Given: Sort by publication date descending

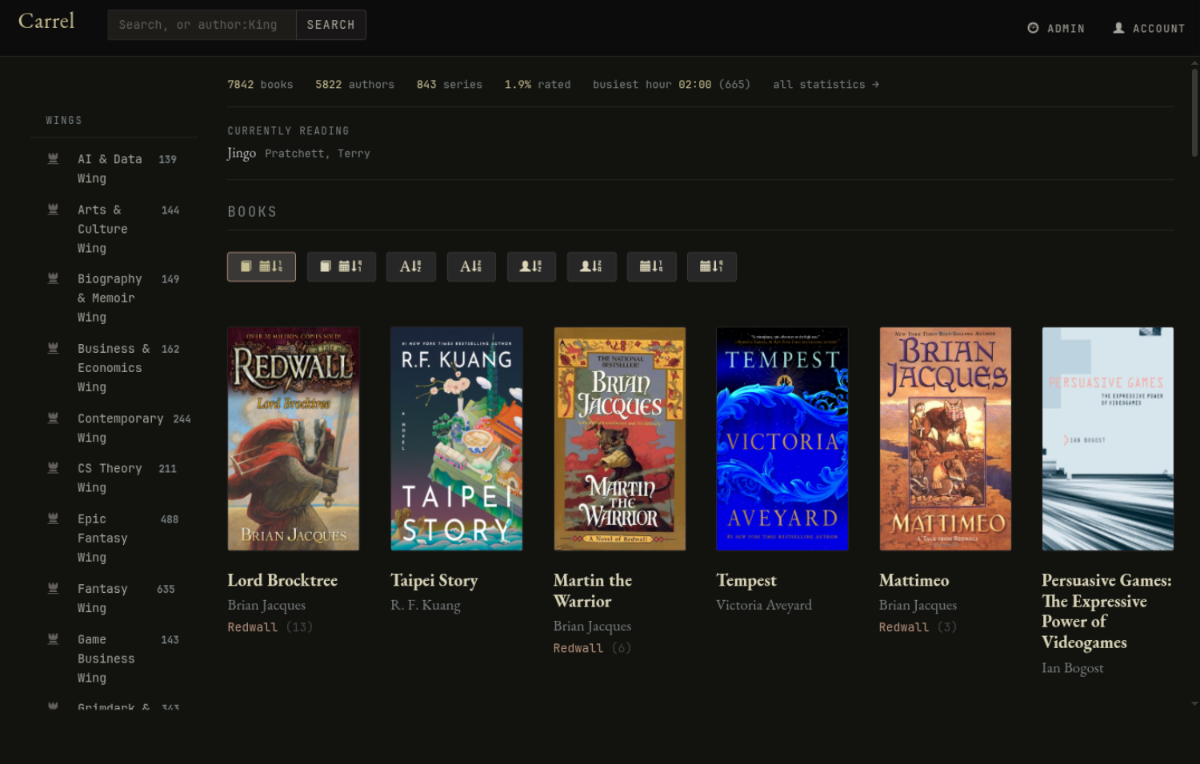Looking at the screenshot, I should click(x=711, y=266).
